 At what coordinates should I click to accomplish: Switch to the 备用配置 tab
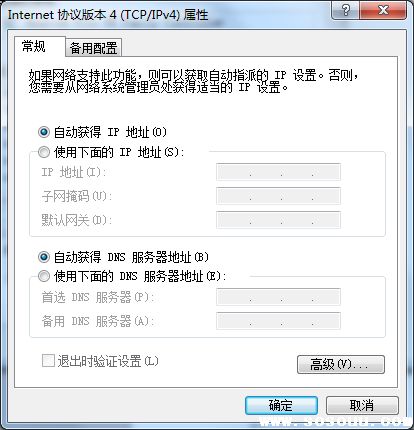point(94,48)
